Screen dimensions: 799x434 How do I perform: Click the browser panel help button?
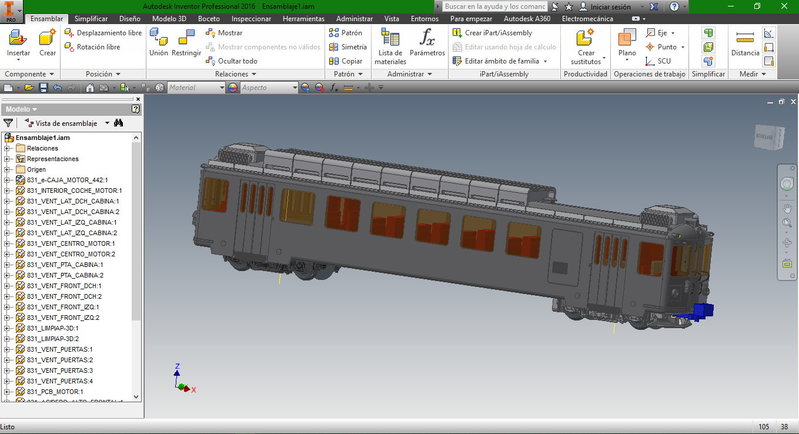coord(136,109)
